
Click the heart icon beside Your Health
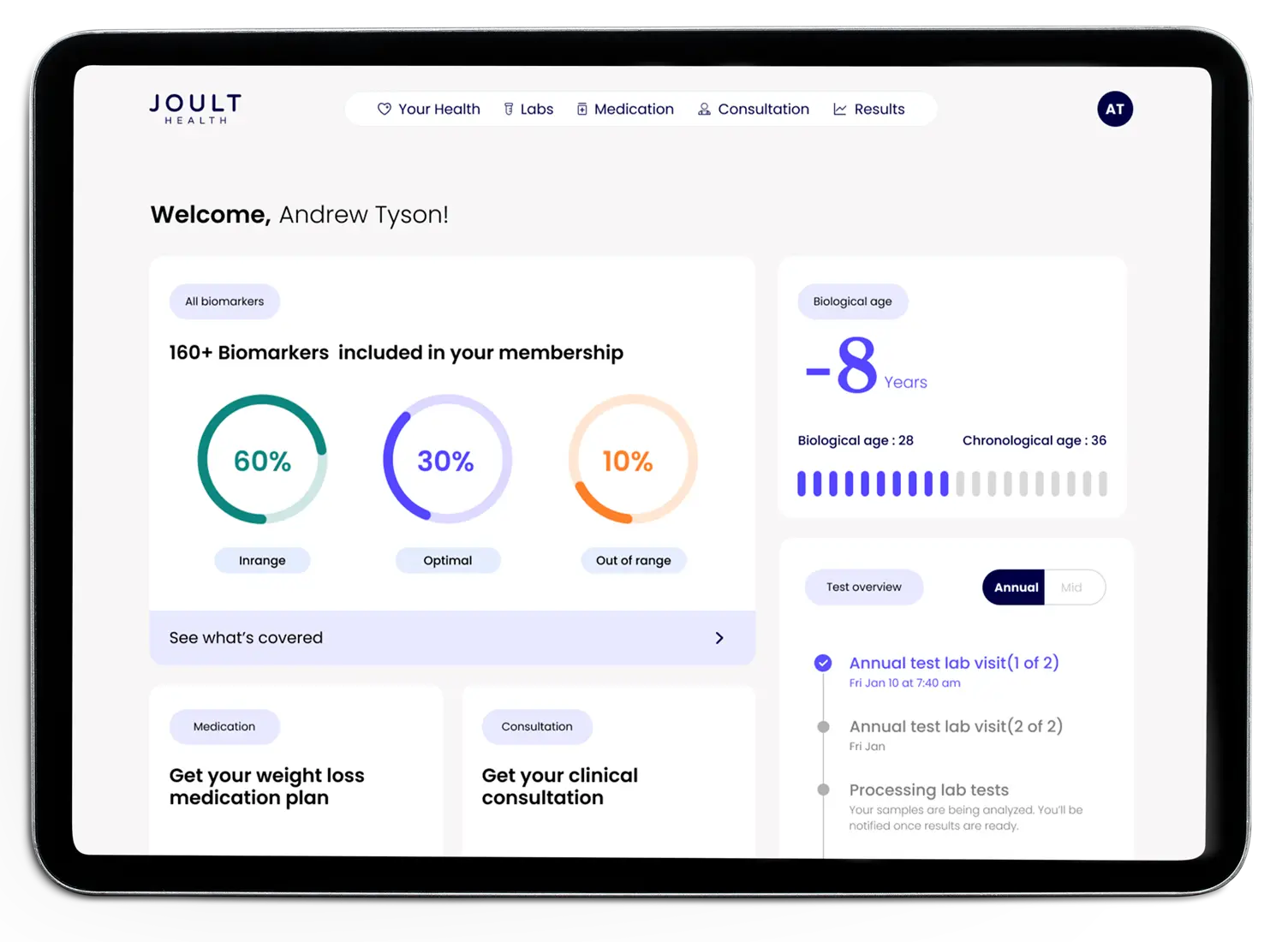click(385, 109)
